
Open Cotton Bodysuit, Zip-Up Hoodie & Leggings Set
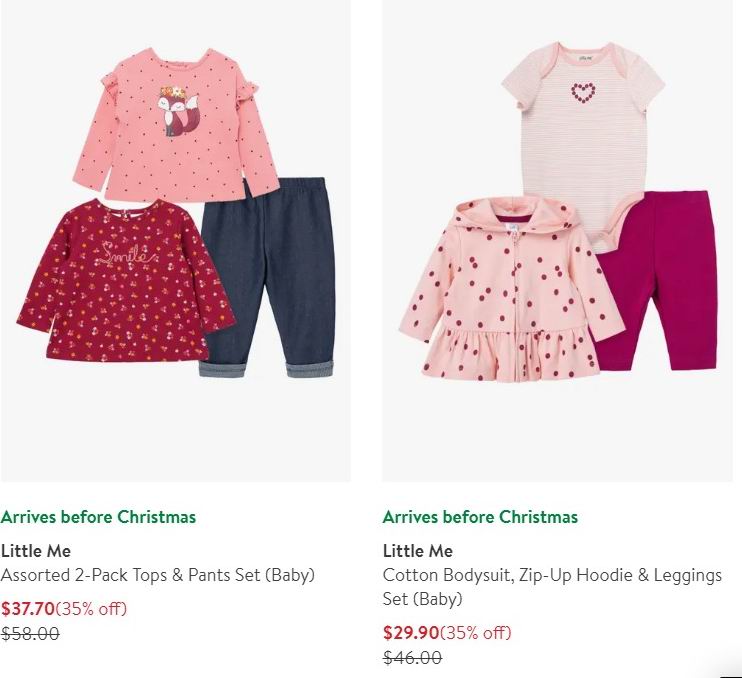[552, 587]
